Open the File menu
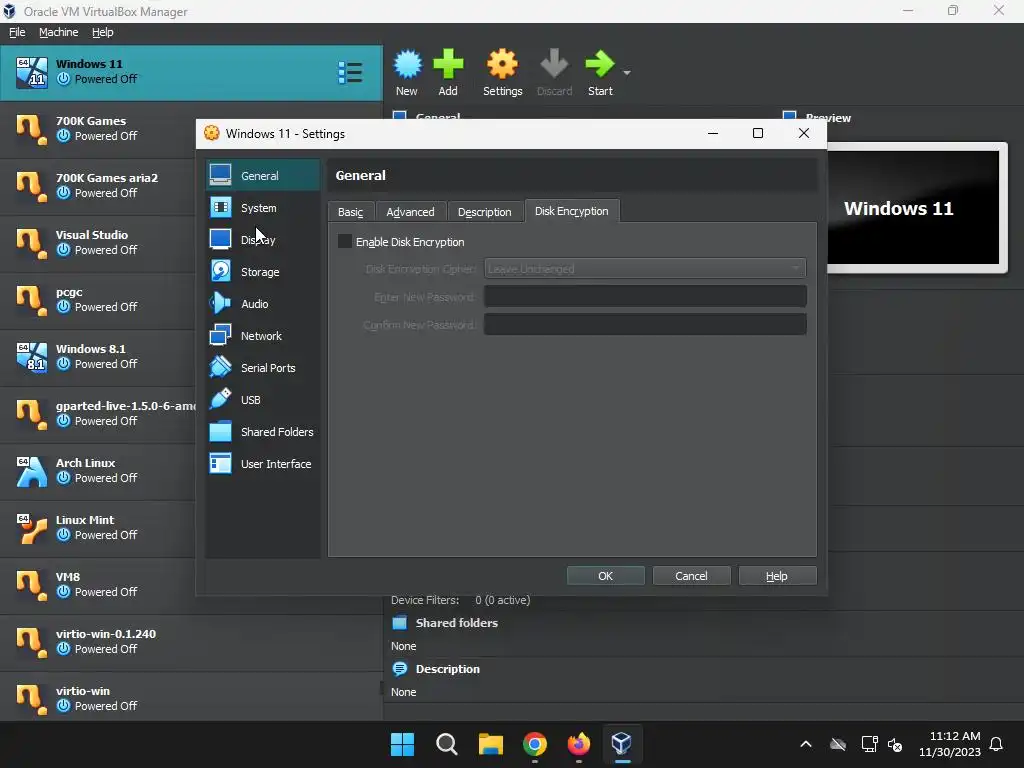This screenshot has height=768, width=1024. pos(17,32)
